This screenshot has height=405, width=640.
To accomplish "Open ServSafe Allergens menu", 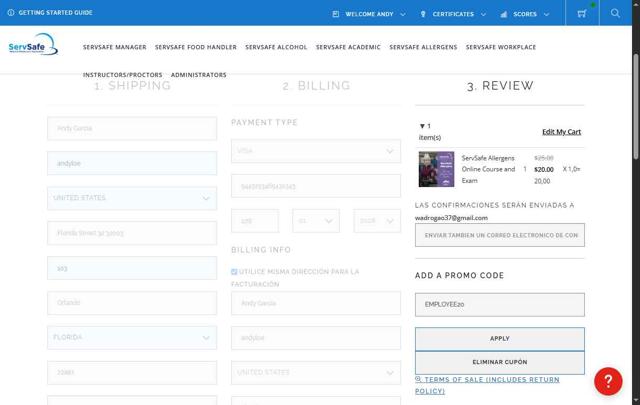I will (423, 47).
